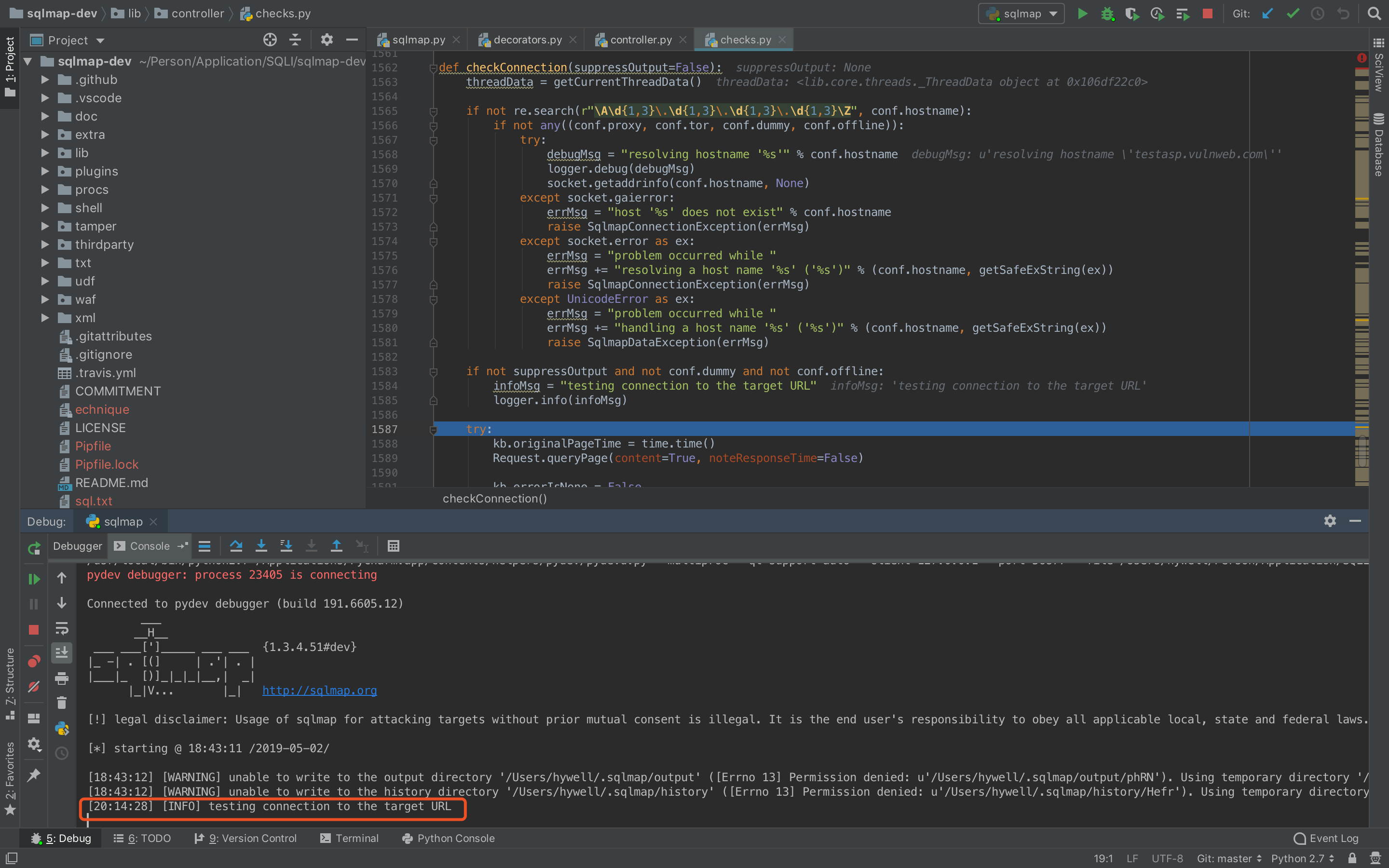This screenshot has width=1389, height=868.
Task: Expand the plugins folder in project tree
Action: [x=45, y=171]
